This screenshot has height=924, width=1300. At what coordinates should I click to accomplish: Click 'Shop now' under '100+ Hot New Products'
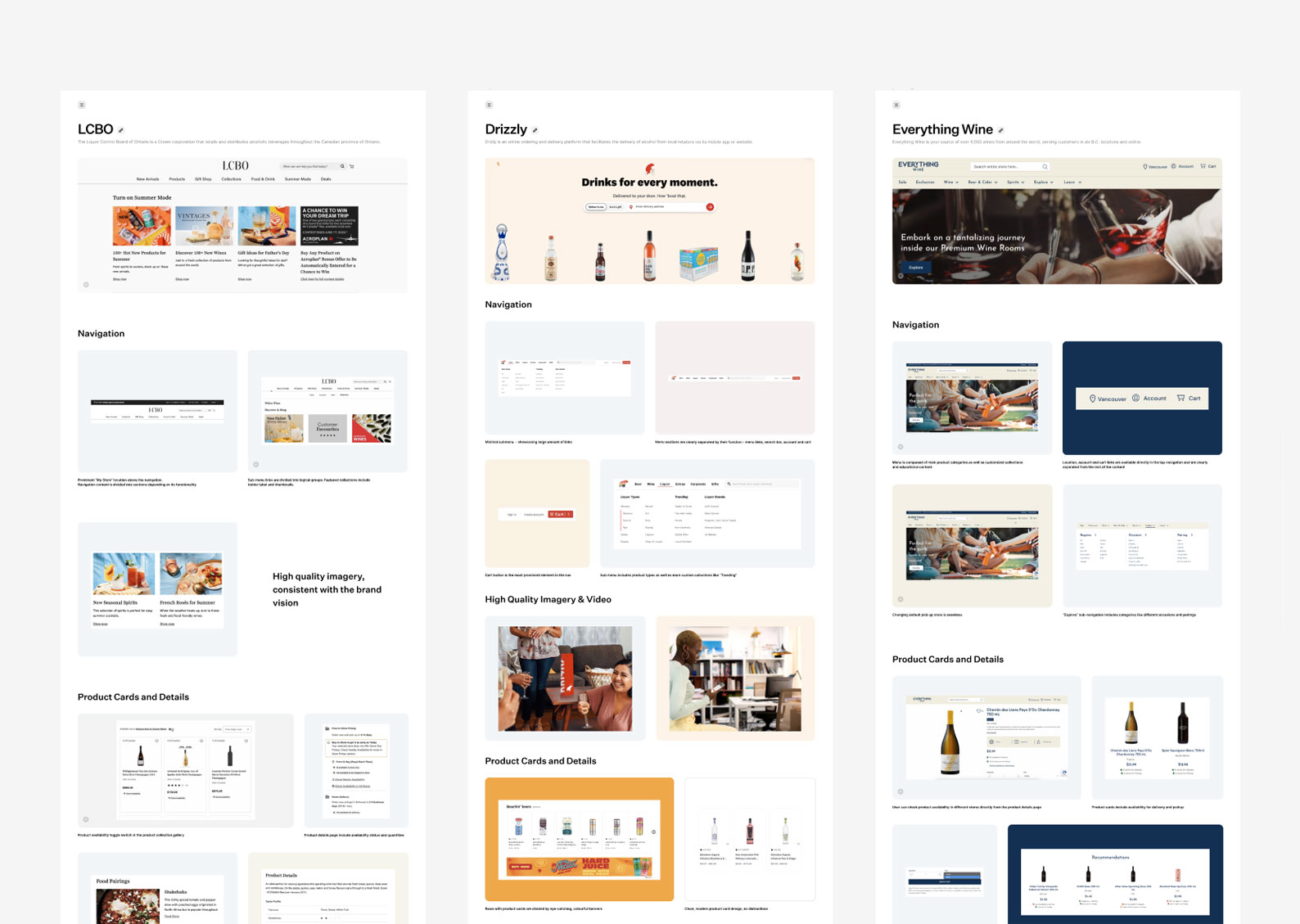click(120, 279)
